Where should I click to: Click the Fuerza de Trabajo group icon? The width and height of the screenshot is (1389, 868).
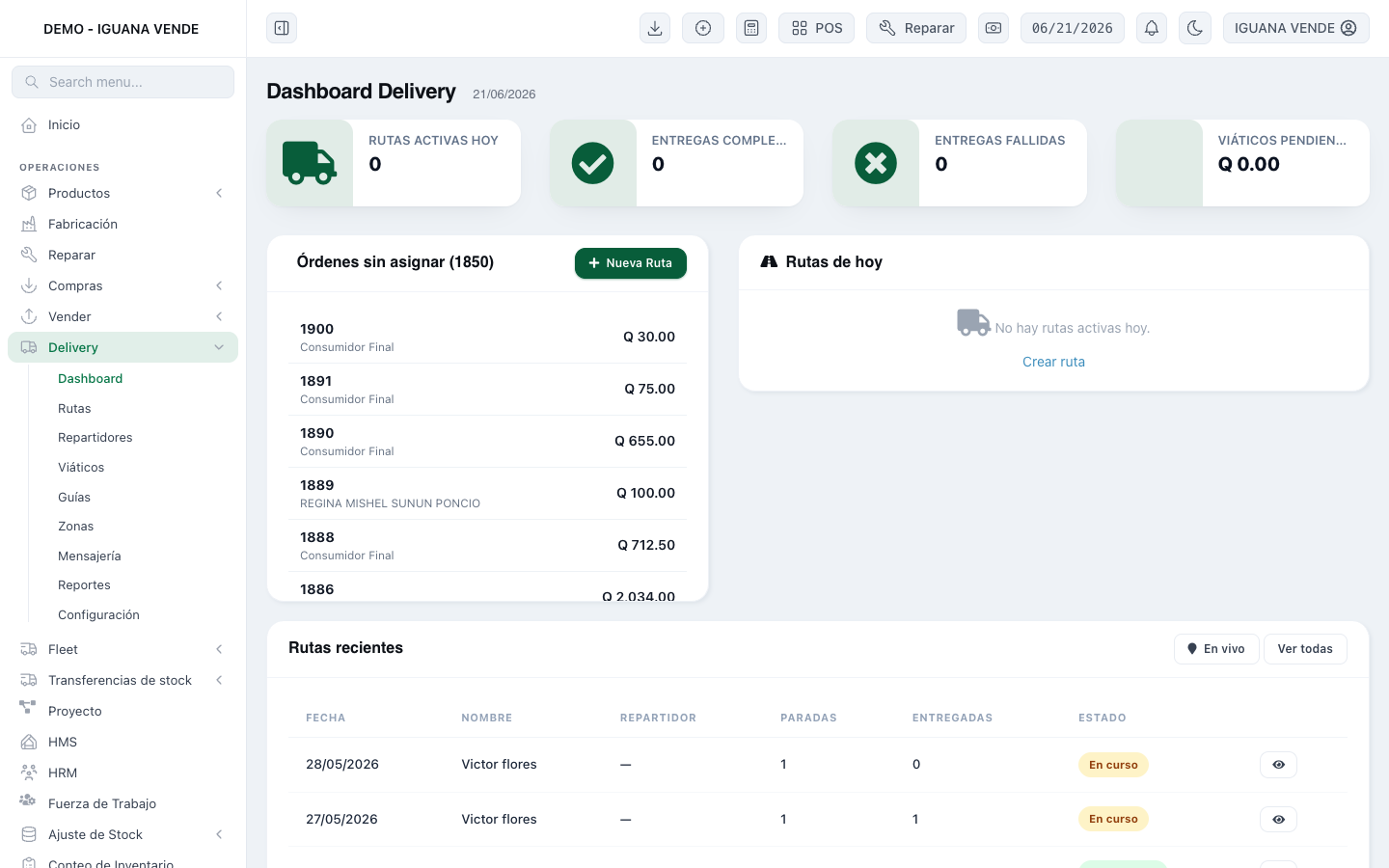[x=28, y=800]
